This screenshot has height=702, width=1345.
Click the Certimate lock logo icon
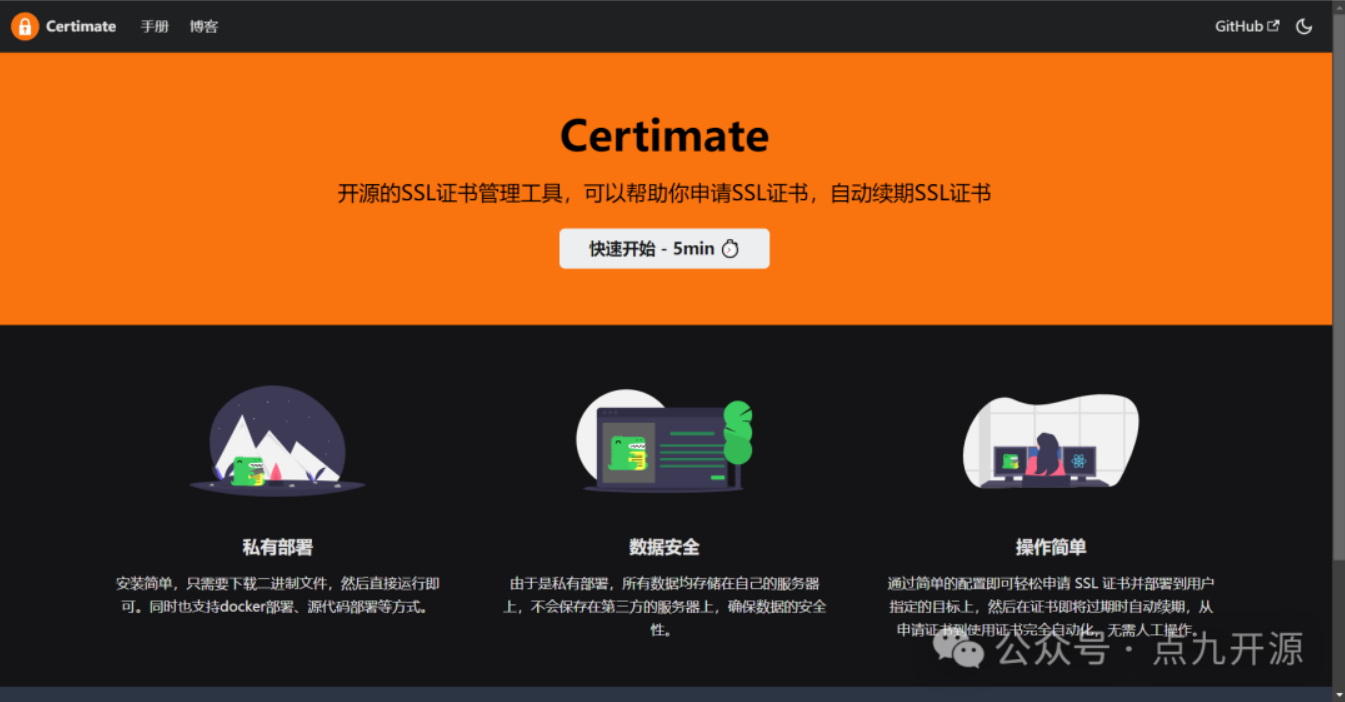pos(25,26)
